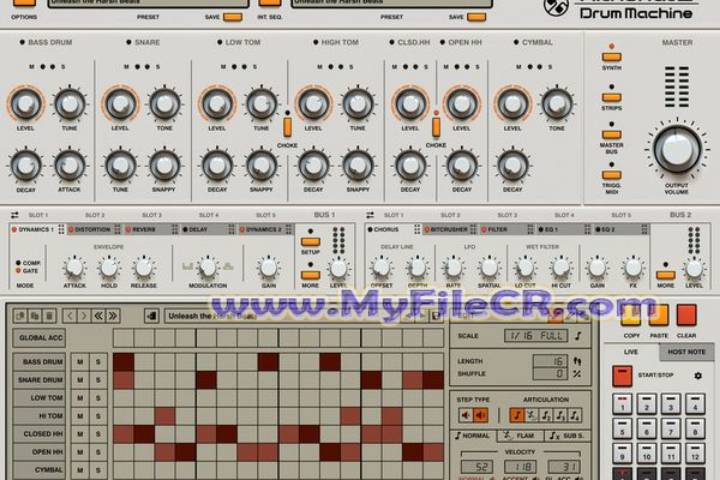Click the GLOBAL ACC button
The height and width of the screenshot is (480, 720).
pos(39,338)
